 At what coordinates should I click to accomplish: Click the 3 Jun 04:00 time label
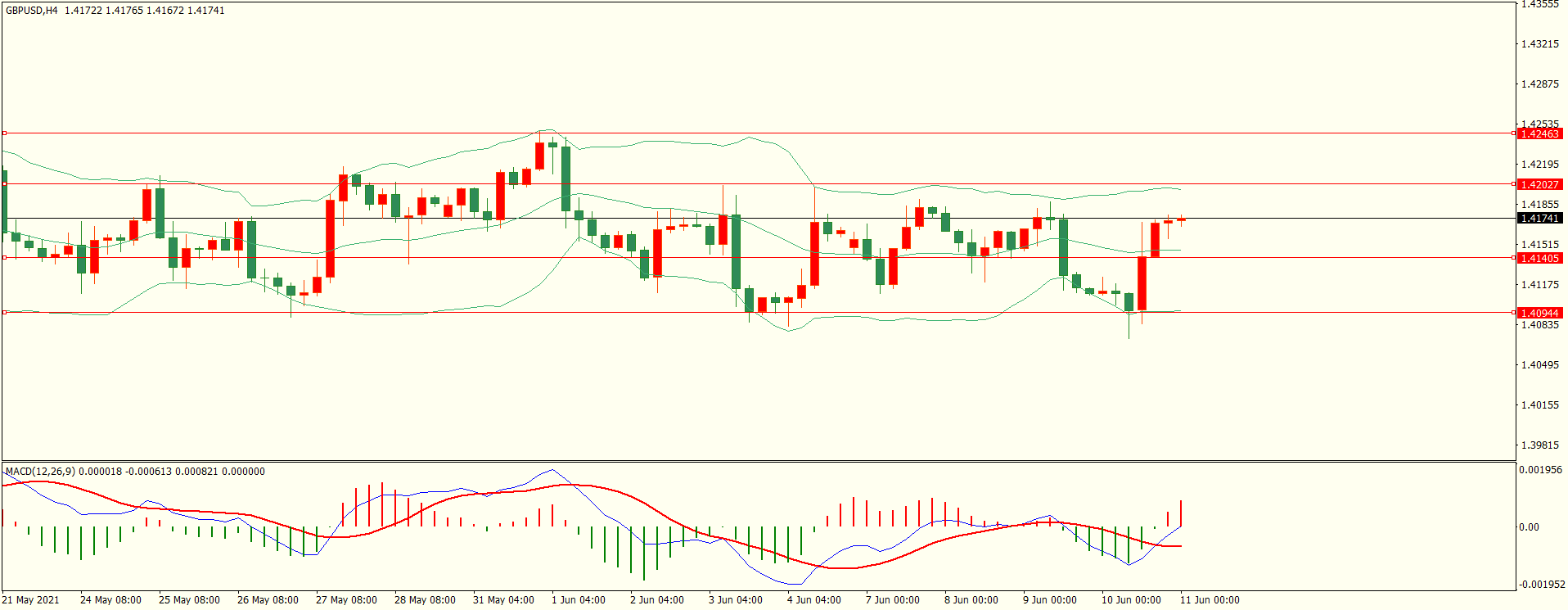click(x=736, y=600)
